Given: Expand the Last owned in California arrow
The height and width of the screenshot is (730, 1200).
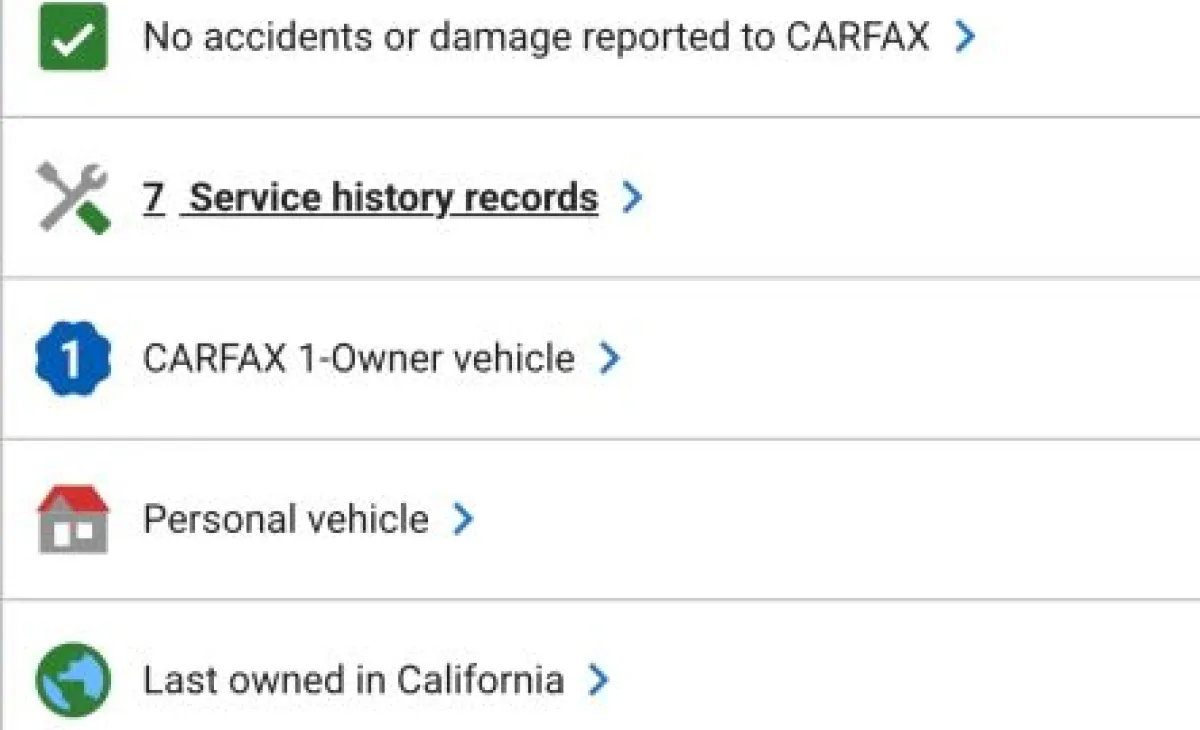Looking at the screenshot, I should 598,681.
